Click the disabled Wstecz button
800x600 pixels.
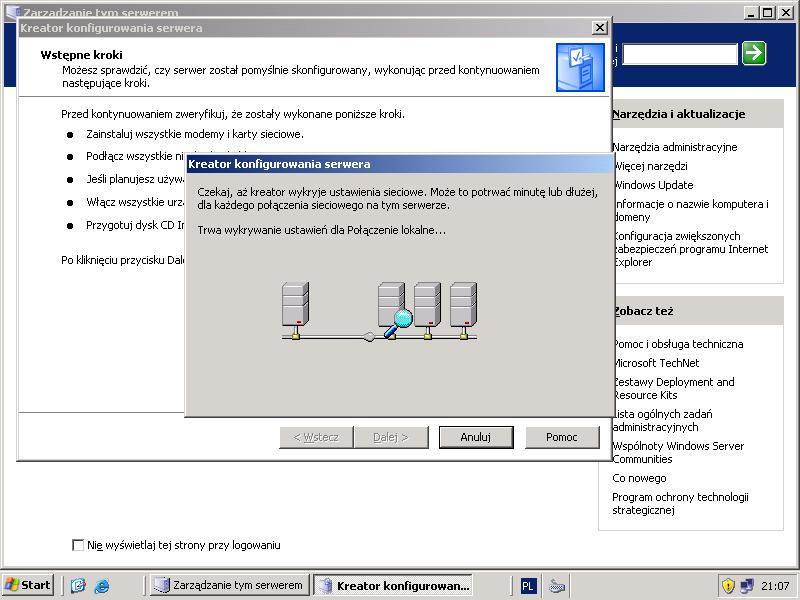click(316, 437)
